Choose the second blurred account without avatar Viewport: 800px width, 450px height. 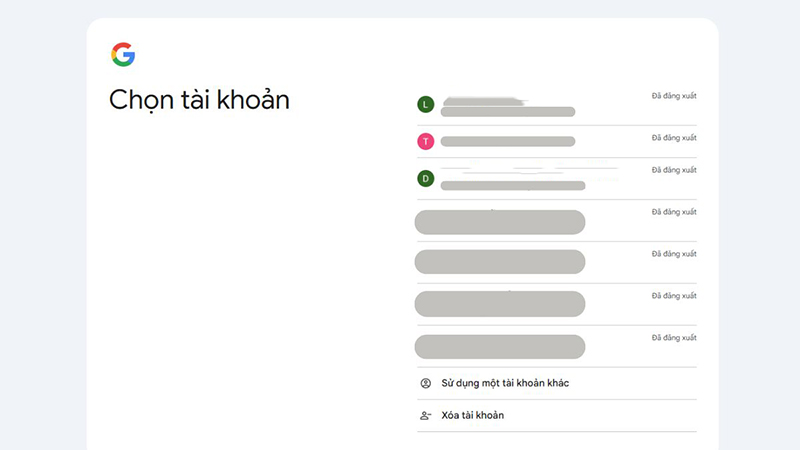pyautogui.click(x=500, y=262)
